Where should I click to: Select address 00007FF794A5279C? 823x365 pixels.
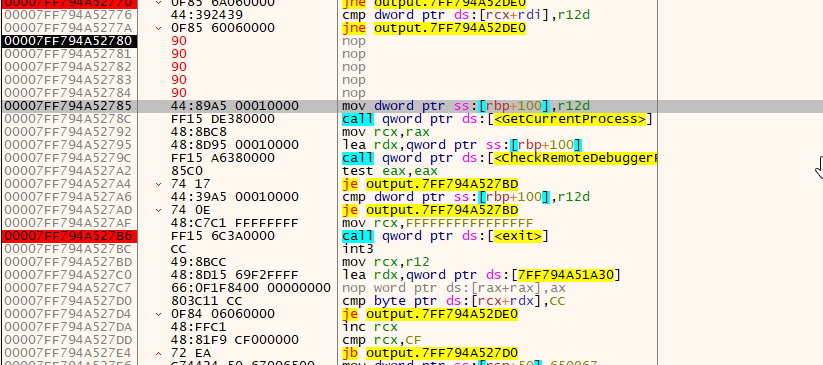click(68, 158)
